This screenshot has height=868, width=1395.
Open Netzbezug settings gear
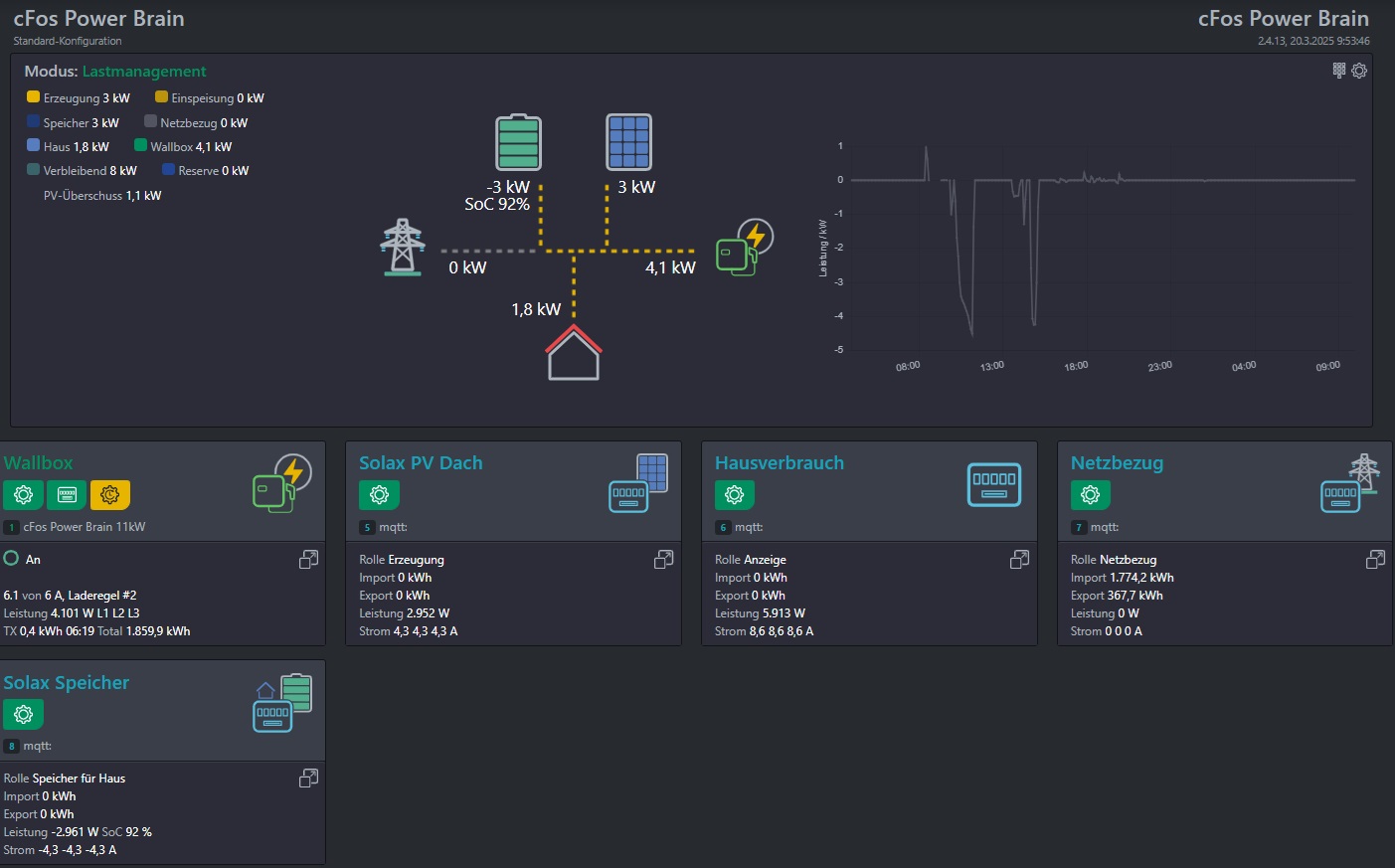click(1091, 494)
